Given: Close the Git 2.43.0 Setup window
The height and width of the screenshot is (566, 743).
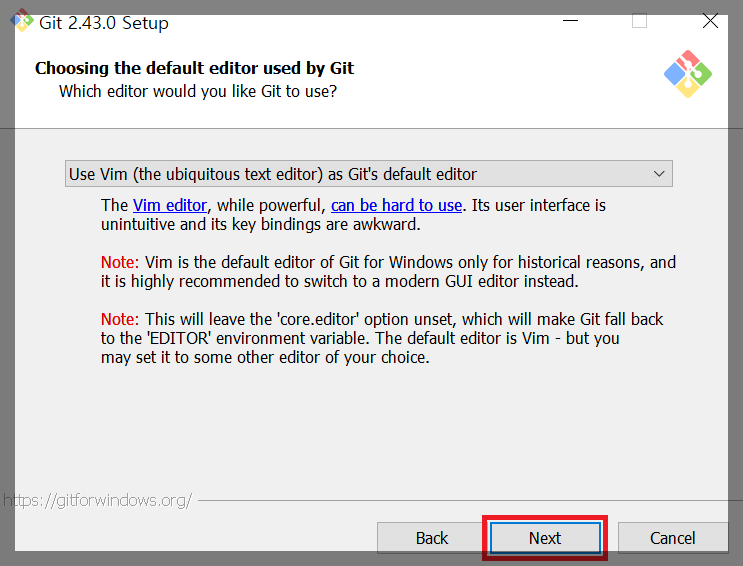Looking at the screenshot, I should pyautogui.click(x=710, y=21).
